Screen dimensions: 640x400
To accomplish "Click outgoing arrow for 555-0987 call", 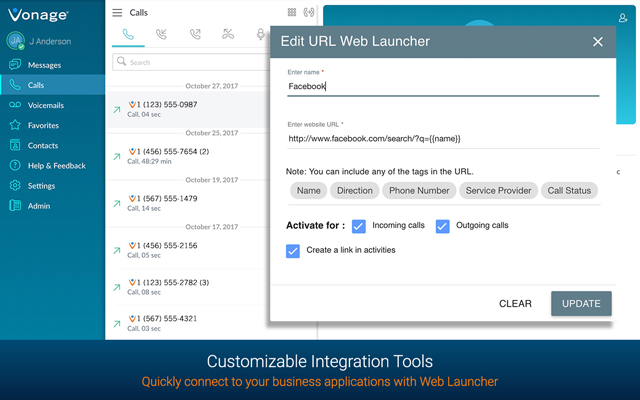I will (x=117, y=109).
